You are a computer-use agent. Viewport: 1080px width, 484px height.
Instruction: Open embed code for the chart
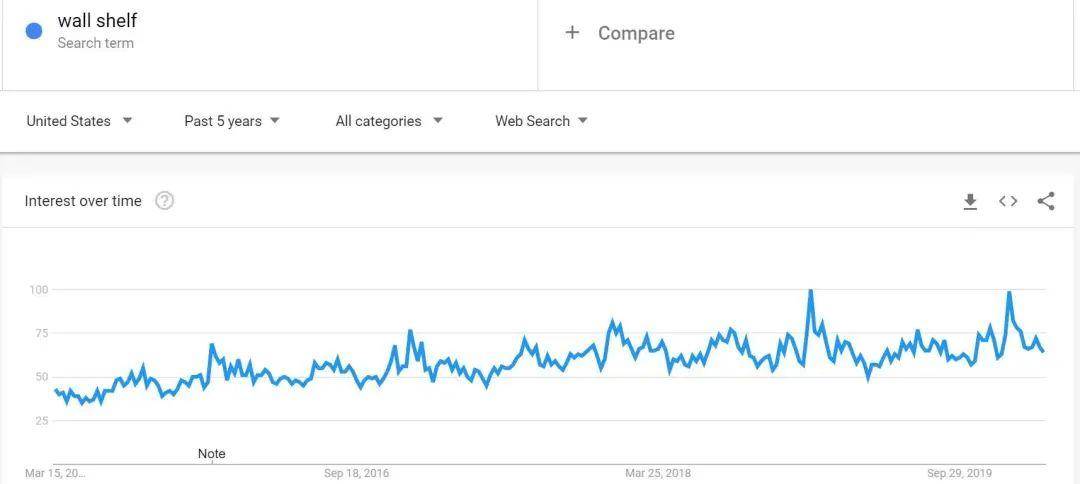[x=1008, y=201]
